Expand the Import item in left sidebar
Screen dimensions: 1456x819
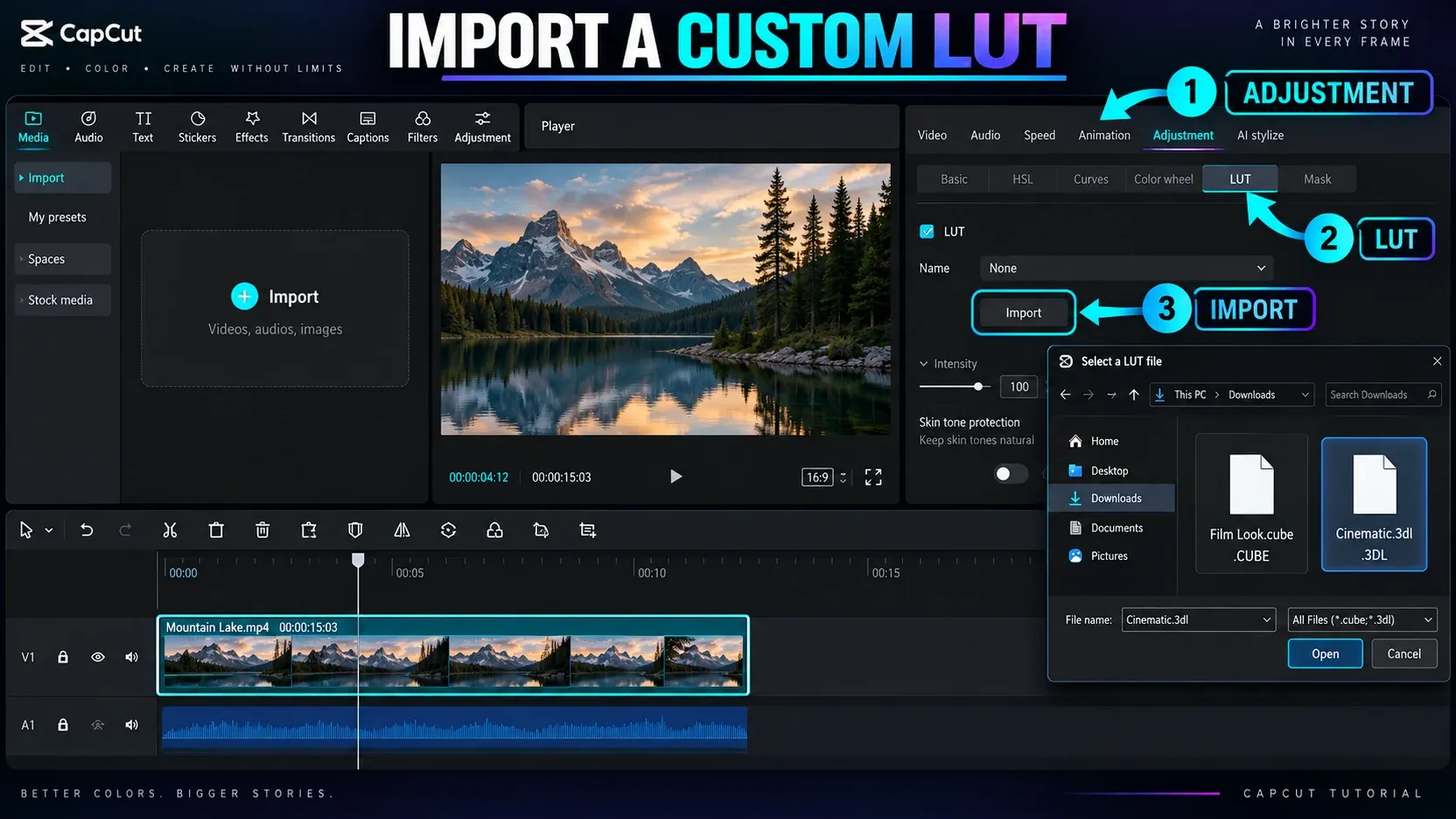(62, 178)
